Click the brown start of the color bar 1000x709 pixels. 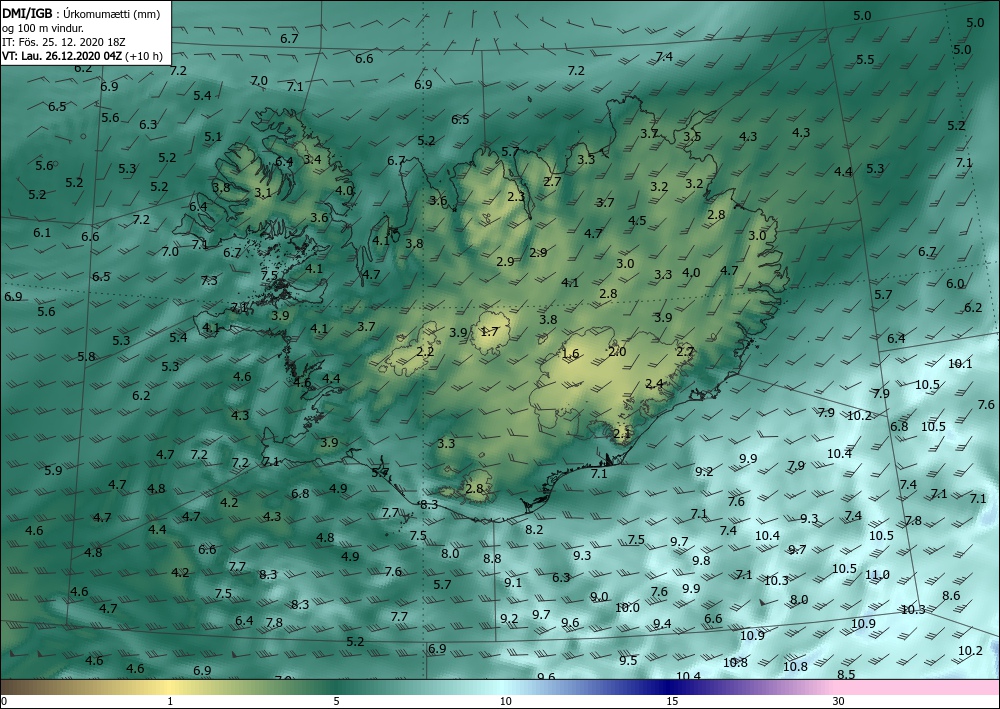pyautogui.click(x=26, y=687)
